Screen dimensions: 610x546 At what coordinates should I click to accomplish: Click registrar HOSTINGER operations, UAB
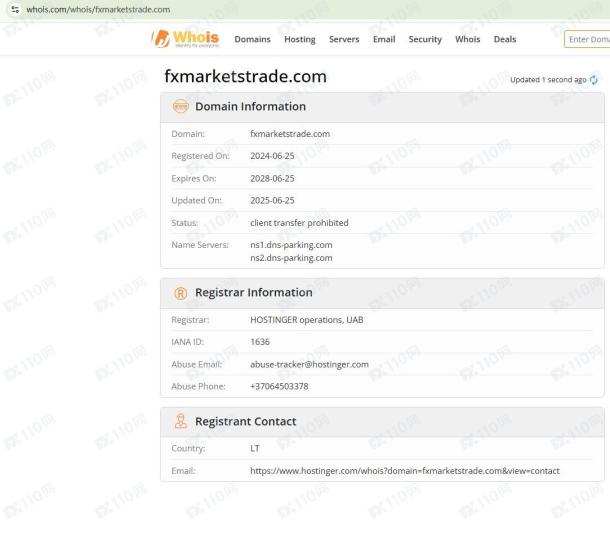pyautogui.click(x=307, y=320)
